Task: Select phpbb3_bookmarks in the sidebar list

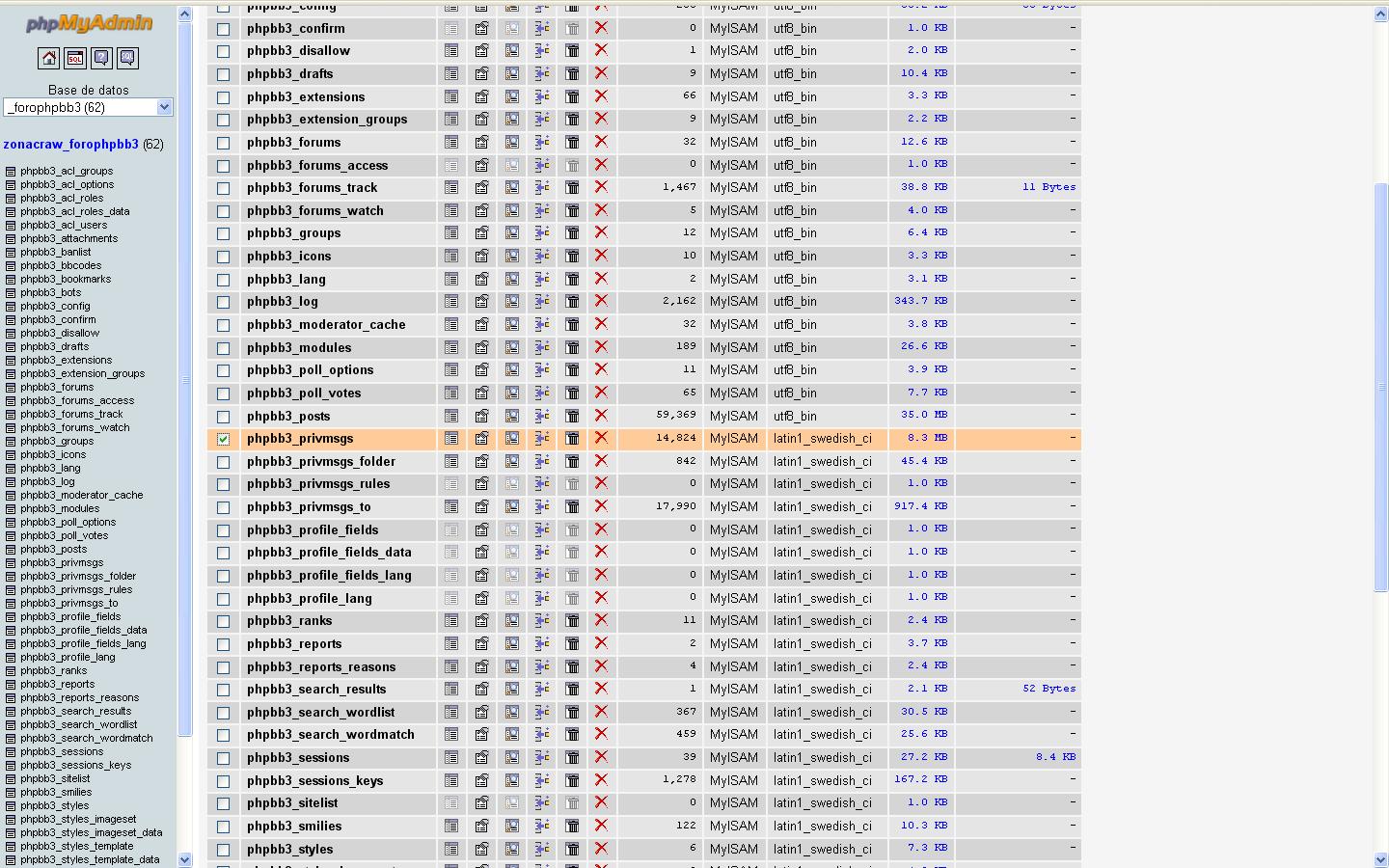Action: pyautogui.click(x=66, y=279)
